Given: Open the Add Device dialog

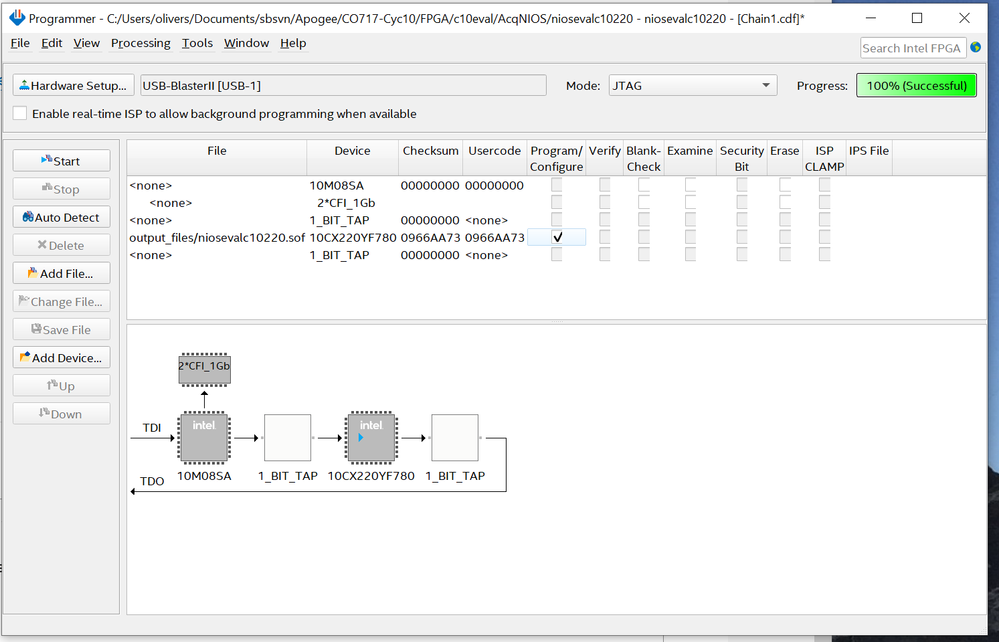Looking at the screenshot, I should (x=61, y=357).
